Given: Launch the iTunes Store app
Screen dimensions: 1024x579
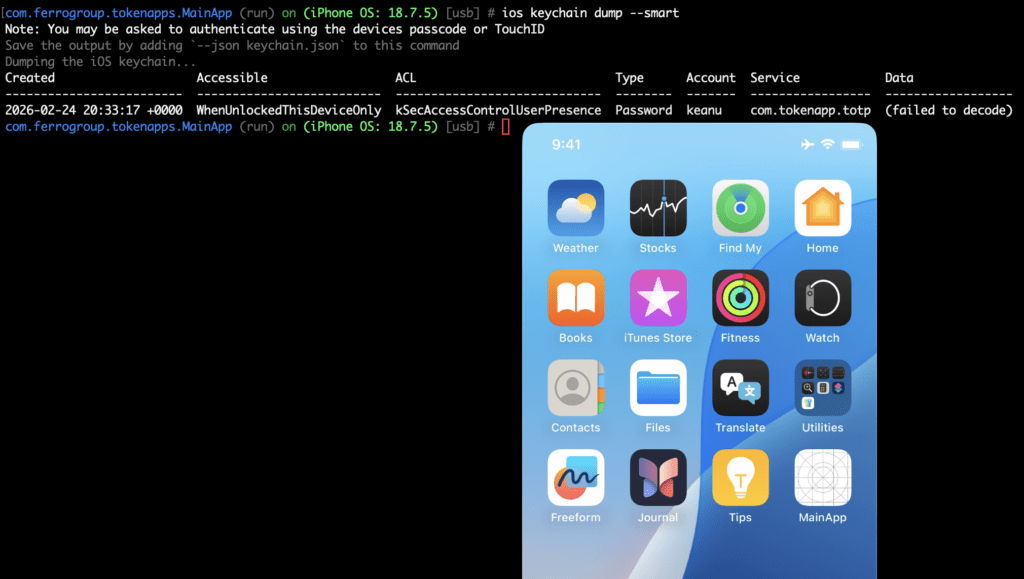Looking at the screenshot, I should pyautogui.click(x=658, y=298).
